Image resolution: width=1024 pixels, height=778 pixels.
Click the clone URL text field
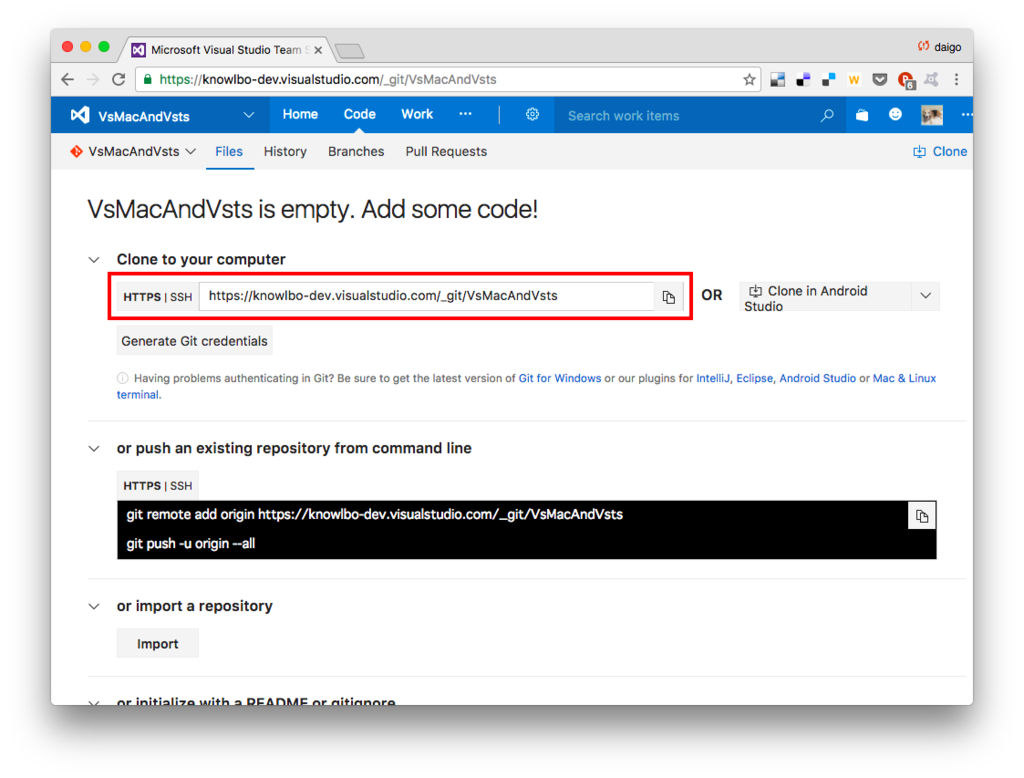coord(428,296)
